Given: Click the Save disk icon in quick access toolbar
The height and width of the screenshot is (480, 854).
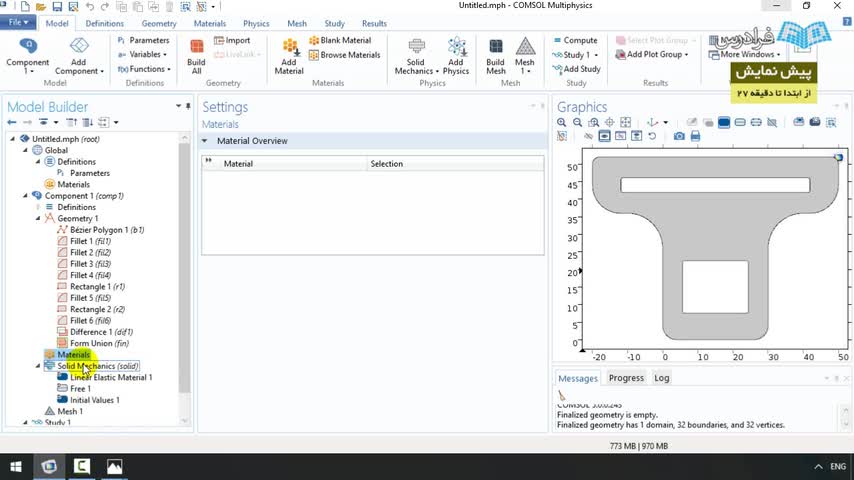Looking at the screenshot, I should (57, 7).
